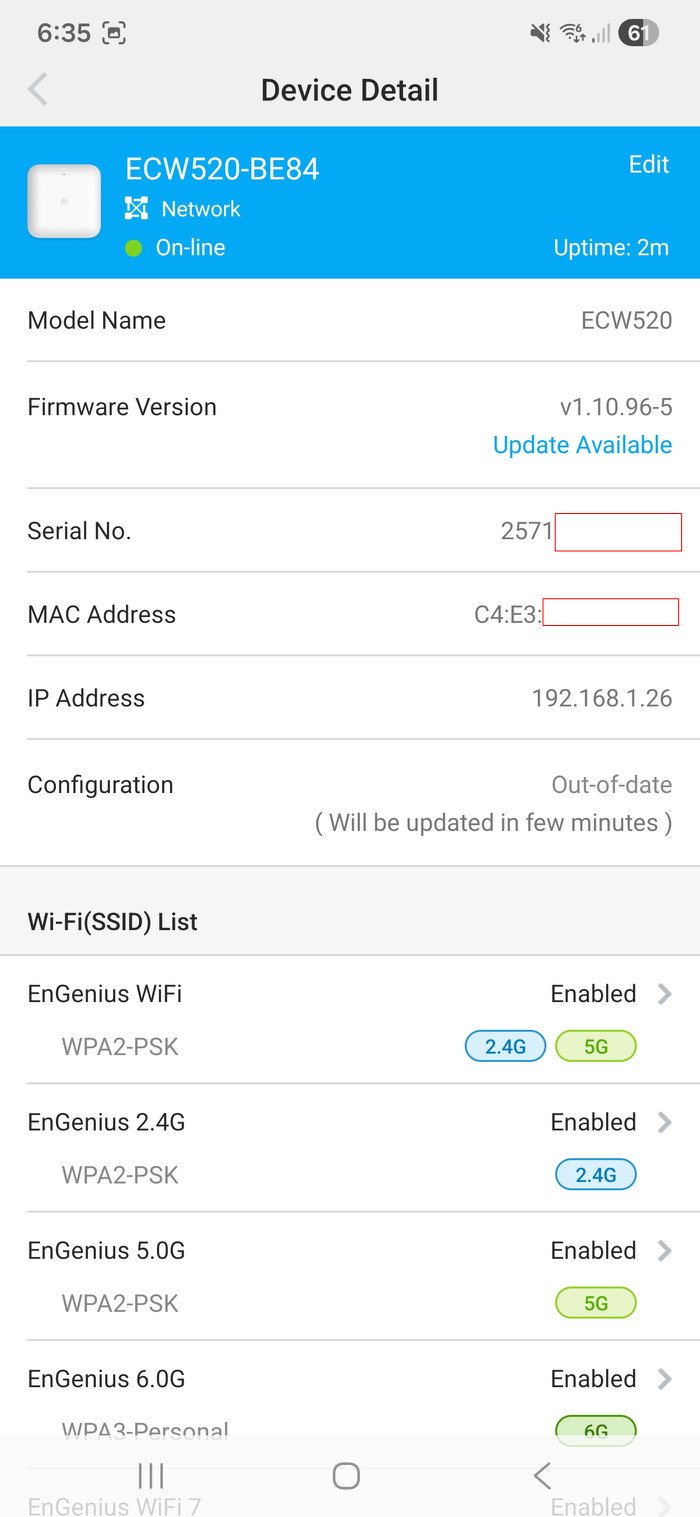Expand EnGenius 5.0G SSID chevron
The width and height of the screenshot is (700, 1517).
(x=664, y=1250)
